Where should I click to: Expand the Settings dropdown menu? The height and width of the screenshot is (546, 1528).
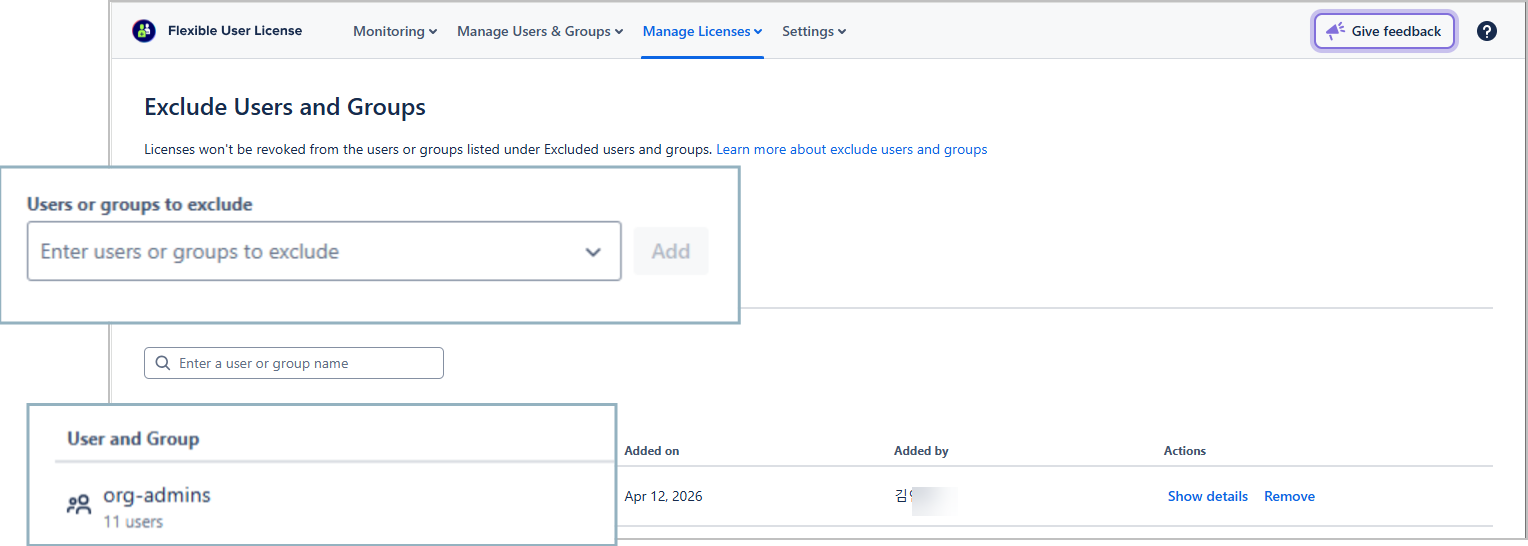click(x=813, y=31)
